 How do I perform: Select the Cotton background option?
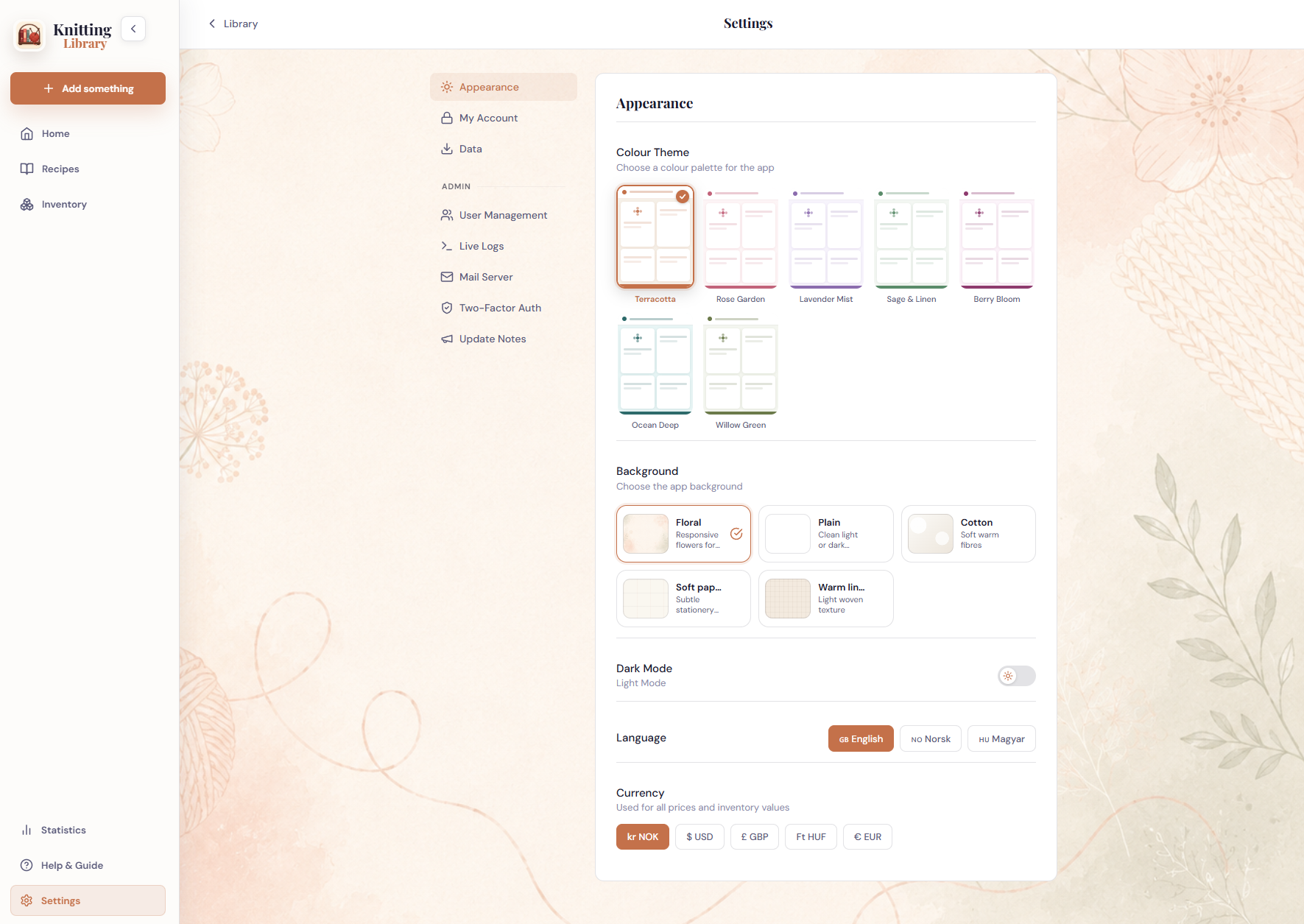coord(968,534)
